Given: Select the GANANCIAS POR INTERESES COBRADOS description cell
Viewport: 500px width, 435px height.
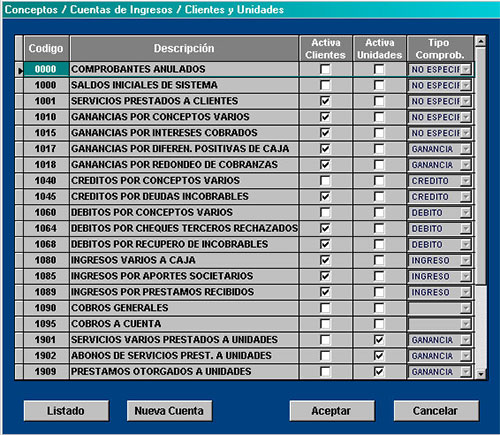Looking at the screenshot, I should pos(184,133).
